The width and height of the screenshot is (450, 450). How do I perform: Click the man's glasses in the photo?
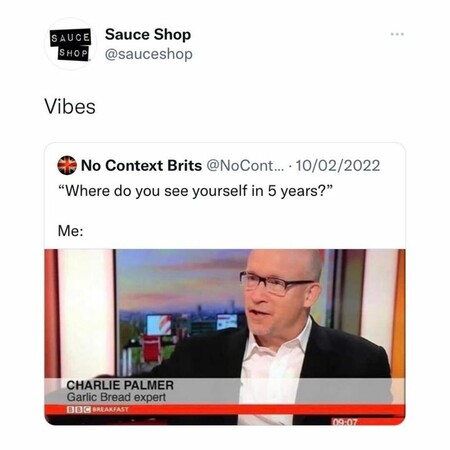tap(276, 283)
